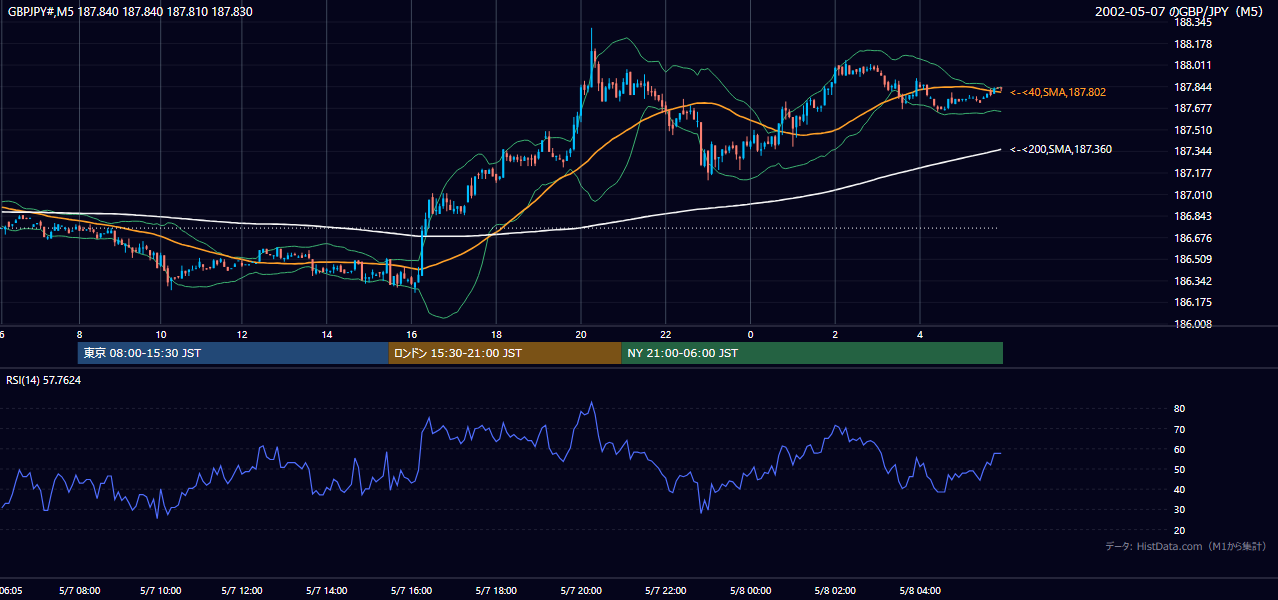
Task: Click the bottom time label 5/8 02:00
Action: point(835,591)
